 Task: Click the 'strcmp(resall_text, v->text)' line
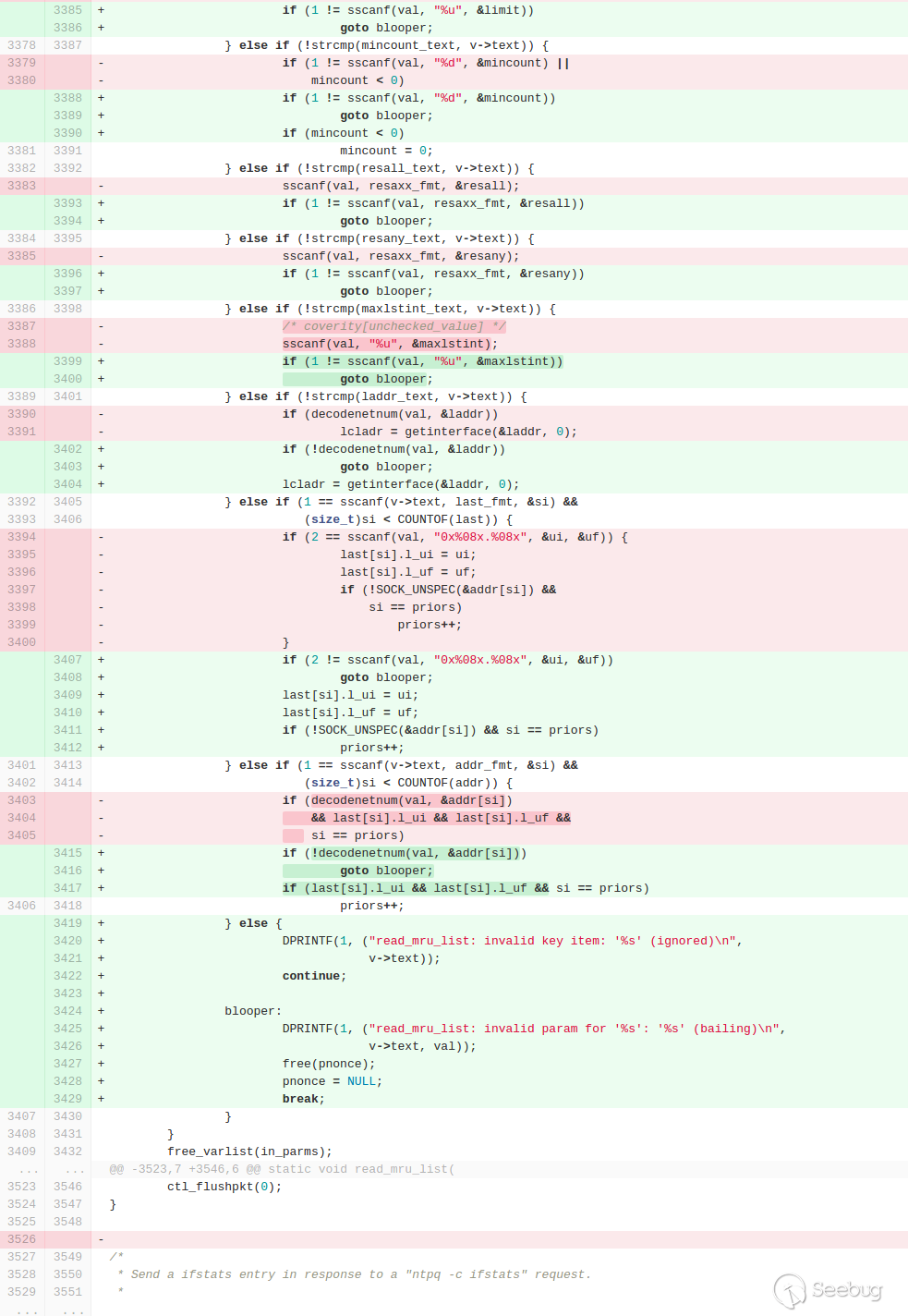click(x=380, y=168)
